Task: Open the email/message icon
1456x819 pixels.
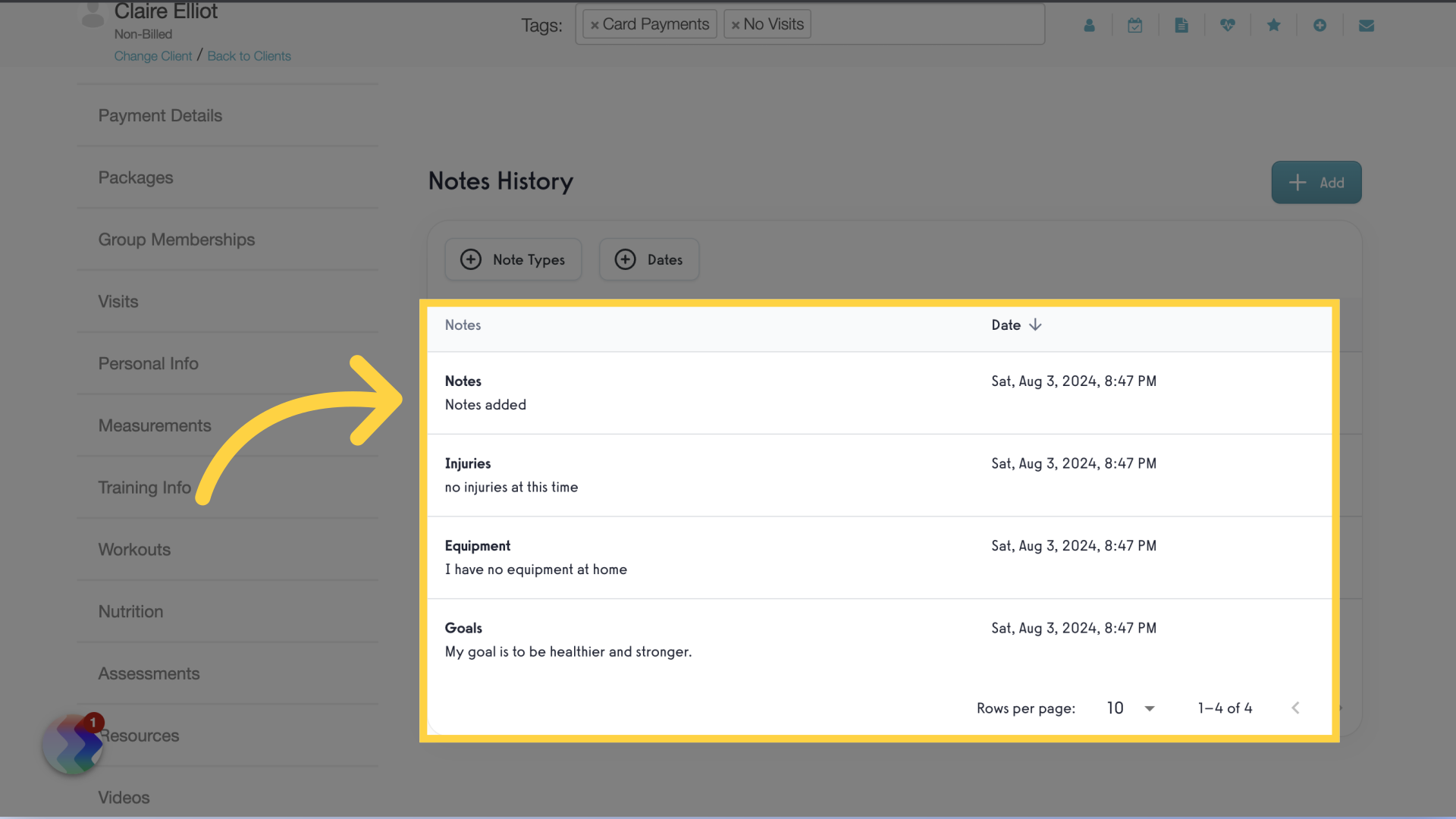Action: pos(1366,25)
